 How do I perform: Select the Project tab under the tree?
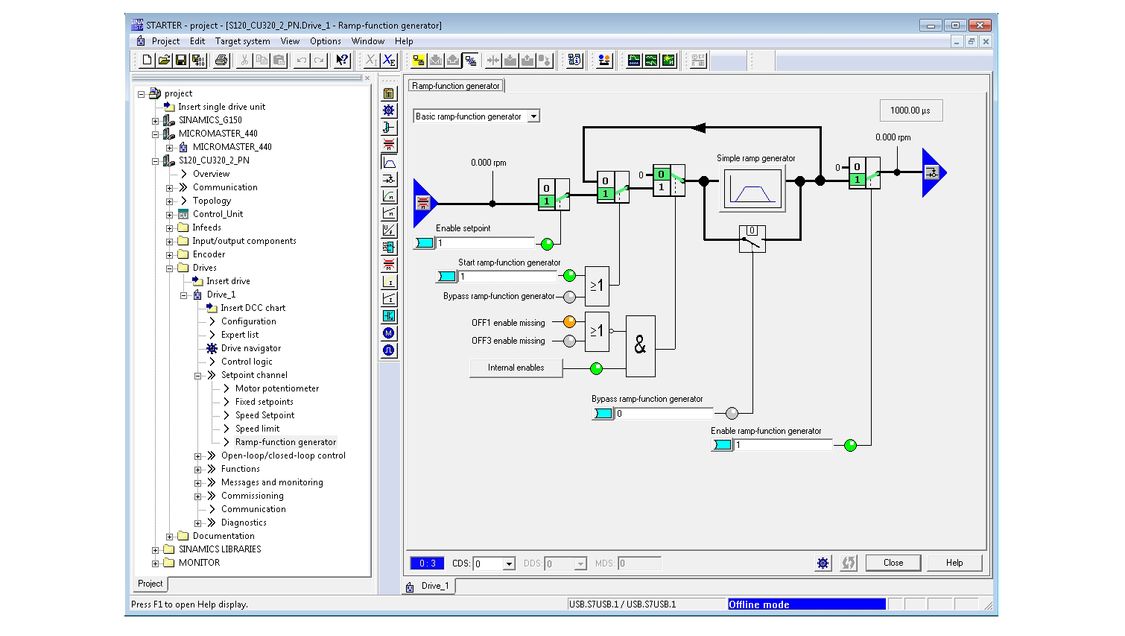coord(150,584)
